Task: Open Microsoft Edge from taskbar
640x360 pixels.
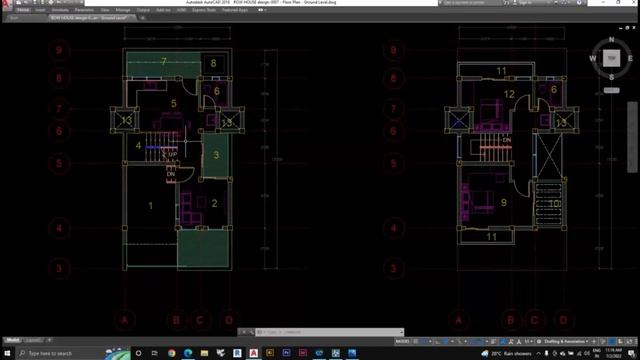Action: point(188,353)
